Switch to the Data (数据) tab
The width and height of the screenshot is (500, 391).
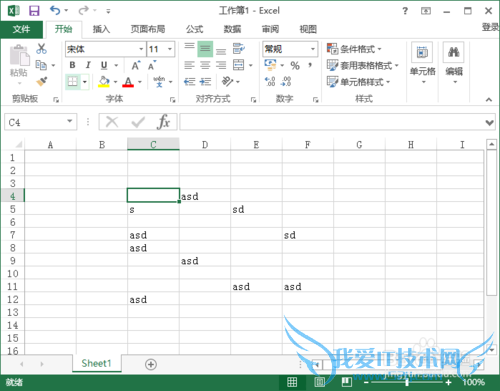point(232,29)
